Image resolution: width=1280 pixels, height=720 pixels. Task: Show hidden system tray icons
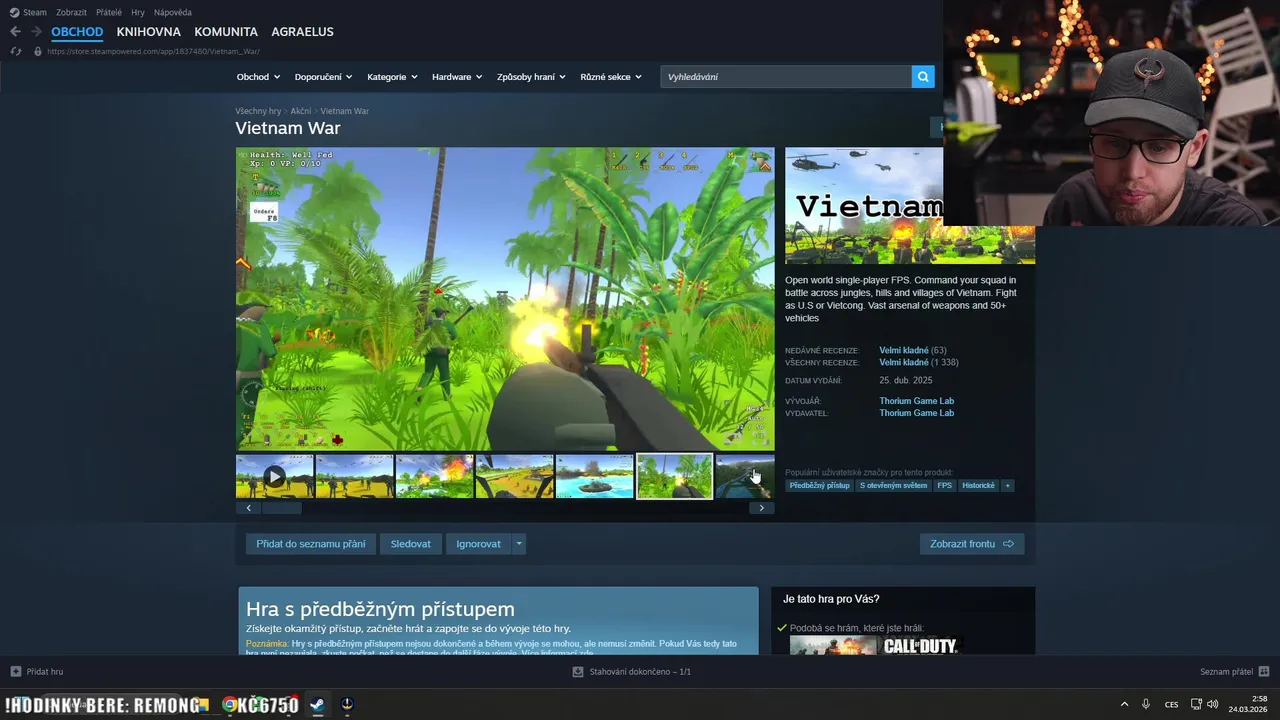(x=1124, y=704)
